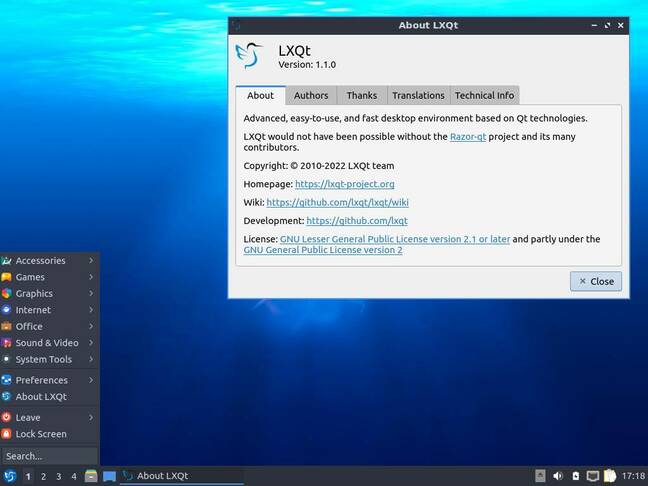Expand the System Tools submenu arrow
This screenshot has width=648, height=486.
pos(91,359)
